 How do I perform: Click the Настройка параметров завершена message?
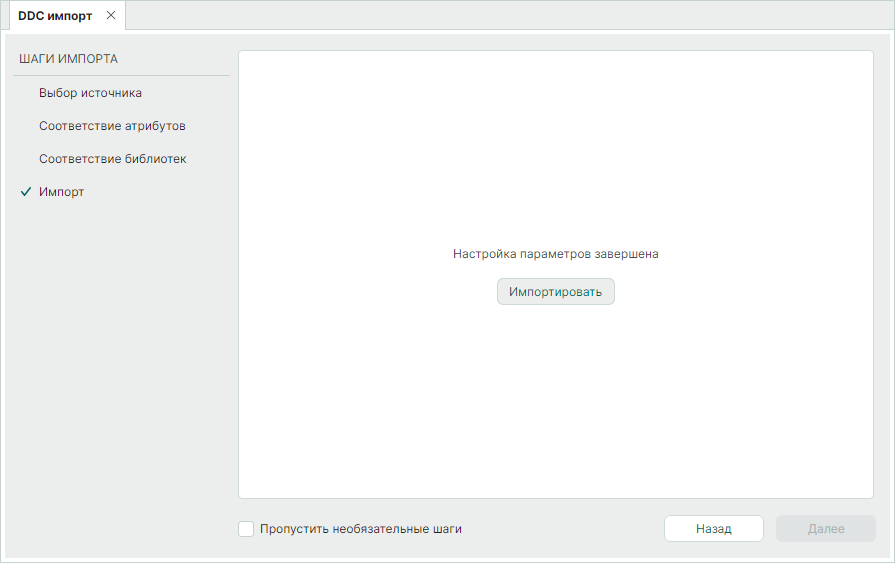[555, 254]
